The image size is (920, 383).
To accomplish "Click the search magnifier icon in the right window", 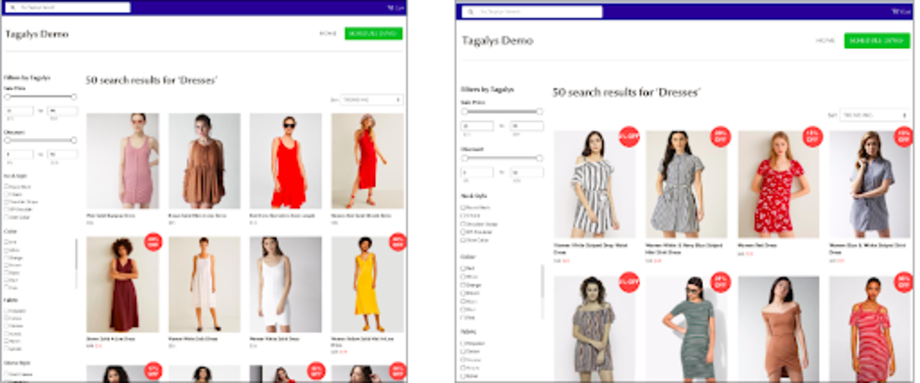I will (471, 12).
